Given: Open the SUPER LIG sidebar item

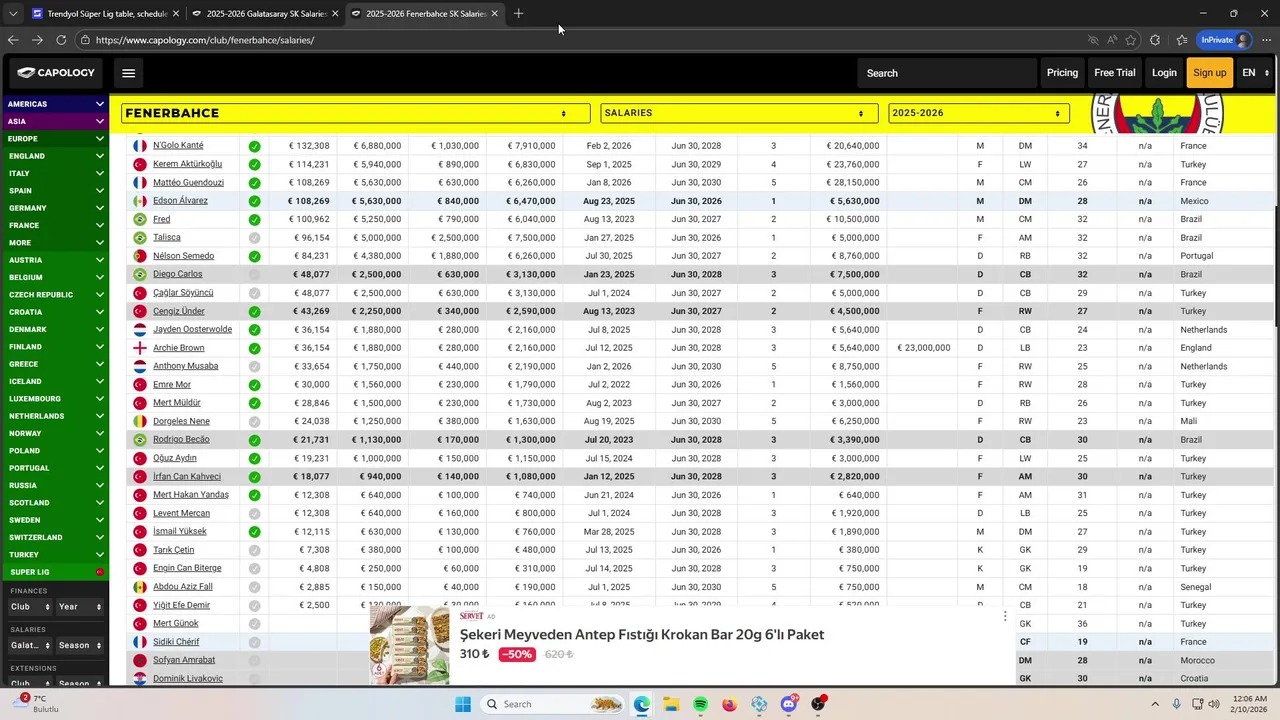Looking at the screenshot, I should tap(55, 572).
